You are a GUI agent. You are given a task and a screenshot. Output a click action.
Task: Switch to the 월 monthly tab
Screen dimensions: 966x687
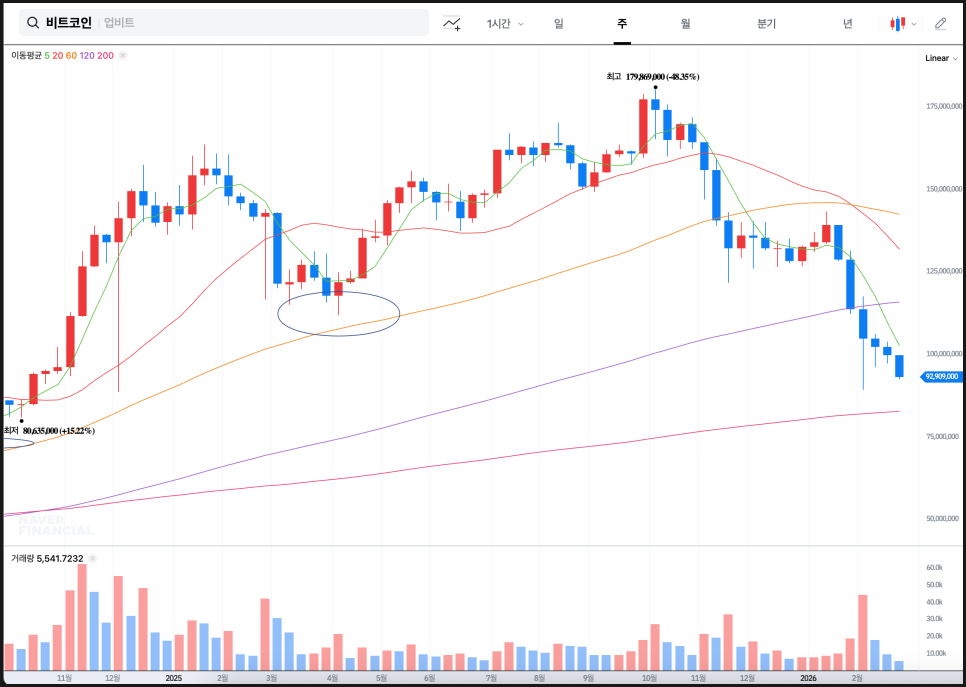coord(685,23)
